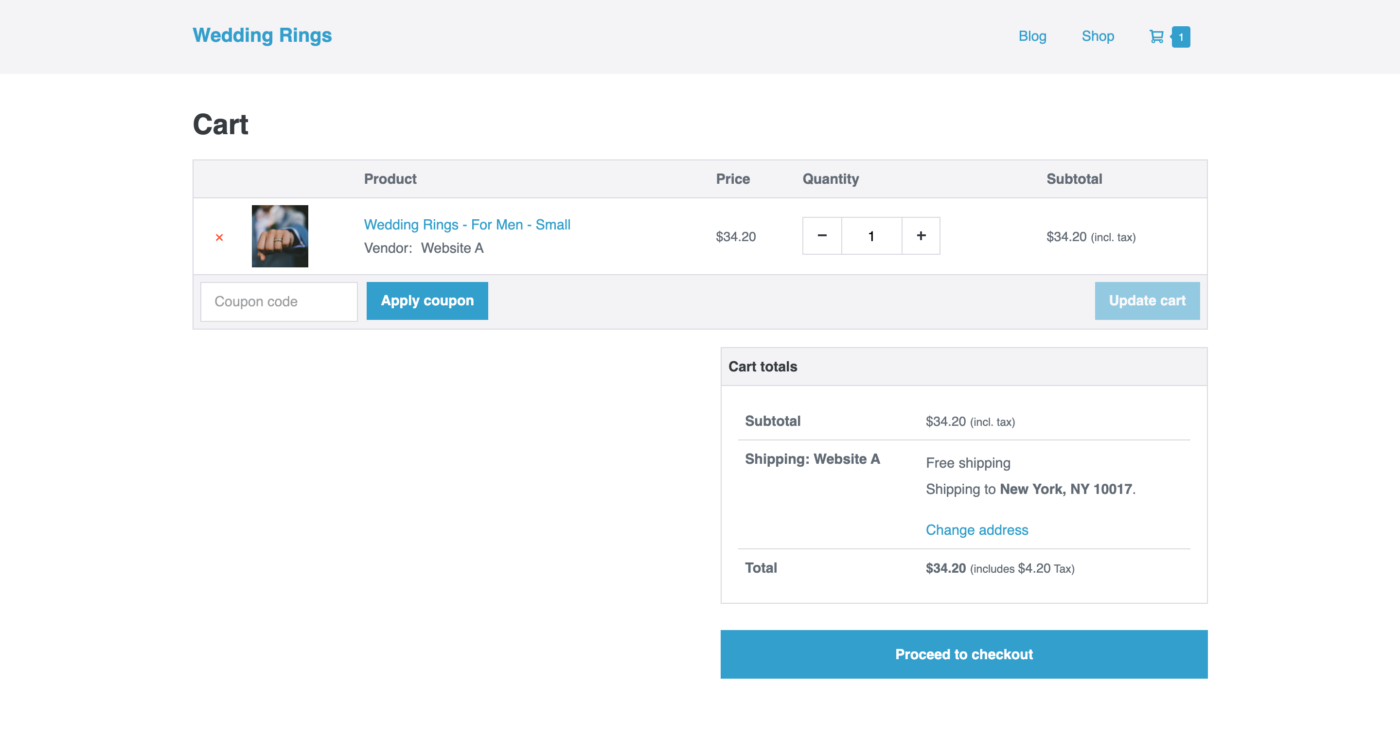Proceed to checkout
Viewport: 1400px width, 737px height.
(x=963, y=654)
